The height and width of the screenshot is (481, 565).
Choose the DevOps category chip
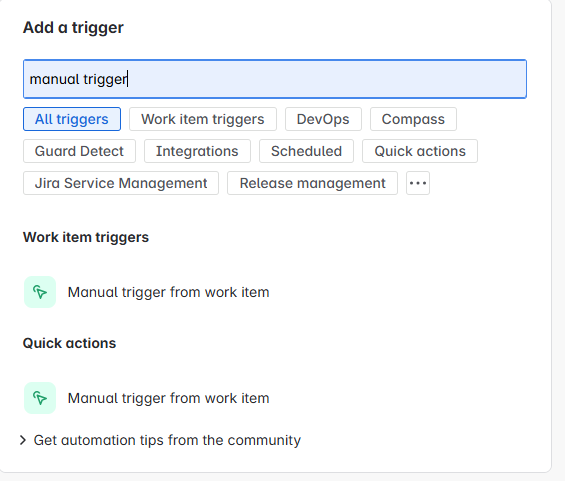coord(323,119)
